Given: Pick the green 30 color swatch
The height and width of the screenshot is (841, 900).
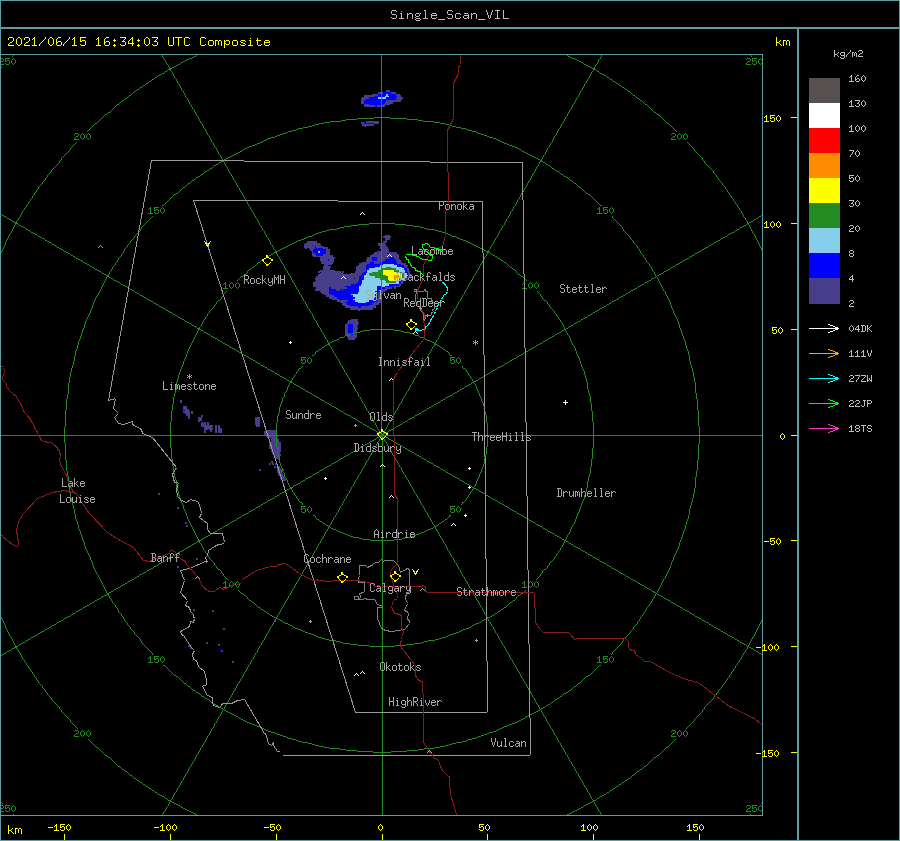Looking at the screenshot, I should pos(824,215).
